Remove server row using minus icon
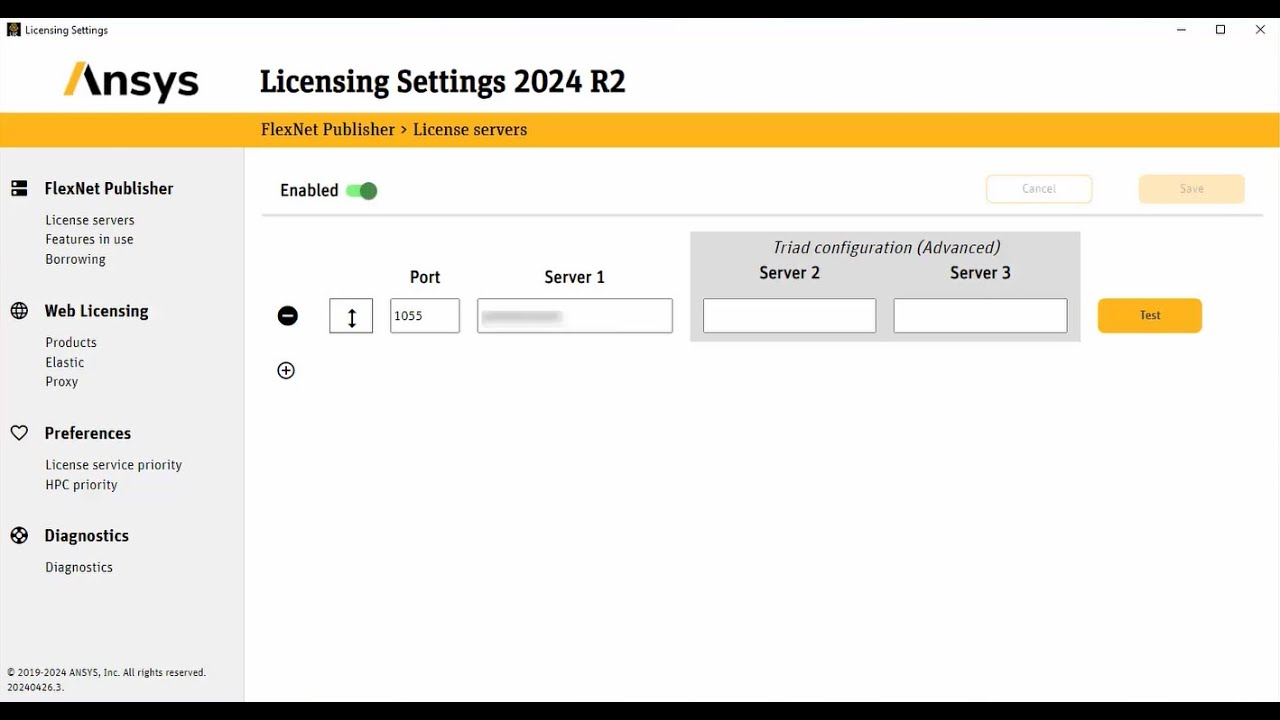This screenshot has width=1280, height=720. (288, 316)
